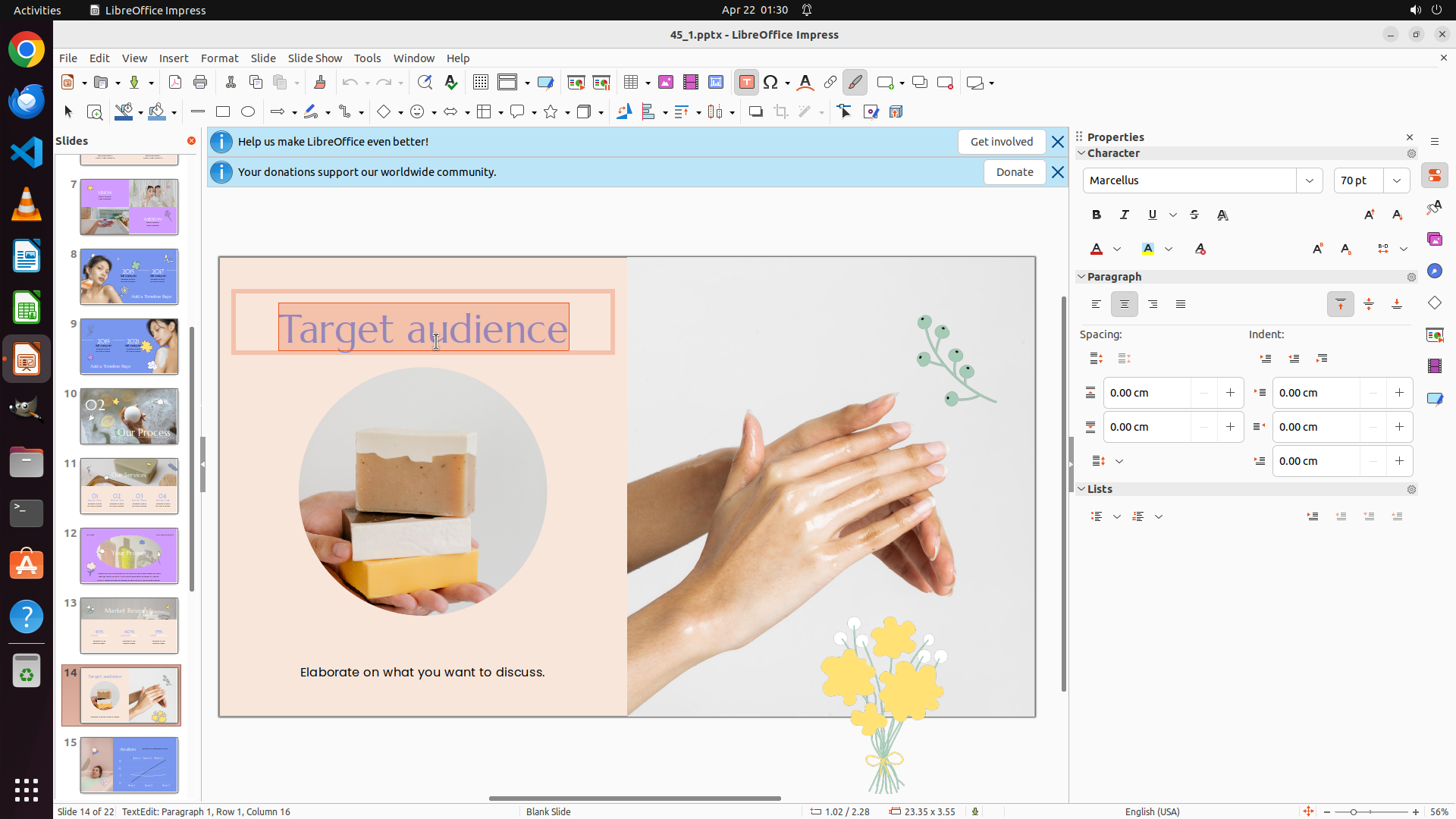Enable justified paragraph alignment
1456x819 pixels.
pos(1181,305)
